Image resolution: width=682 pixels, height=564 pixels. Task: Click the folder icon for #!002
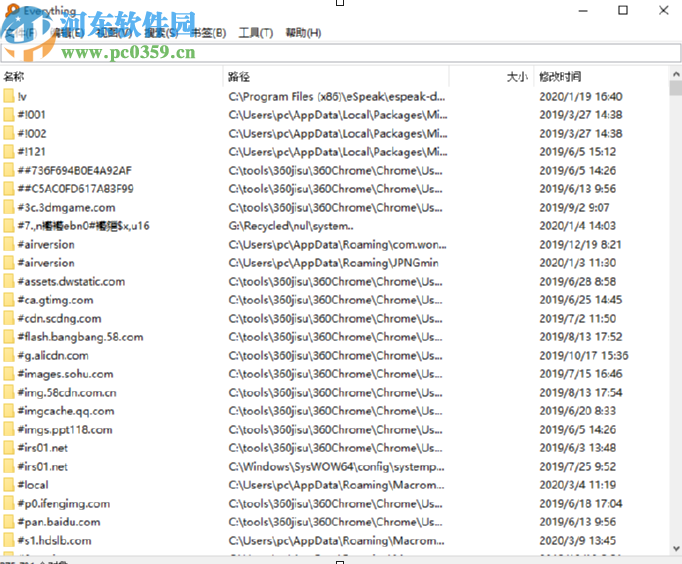[9, 133]
